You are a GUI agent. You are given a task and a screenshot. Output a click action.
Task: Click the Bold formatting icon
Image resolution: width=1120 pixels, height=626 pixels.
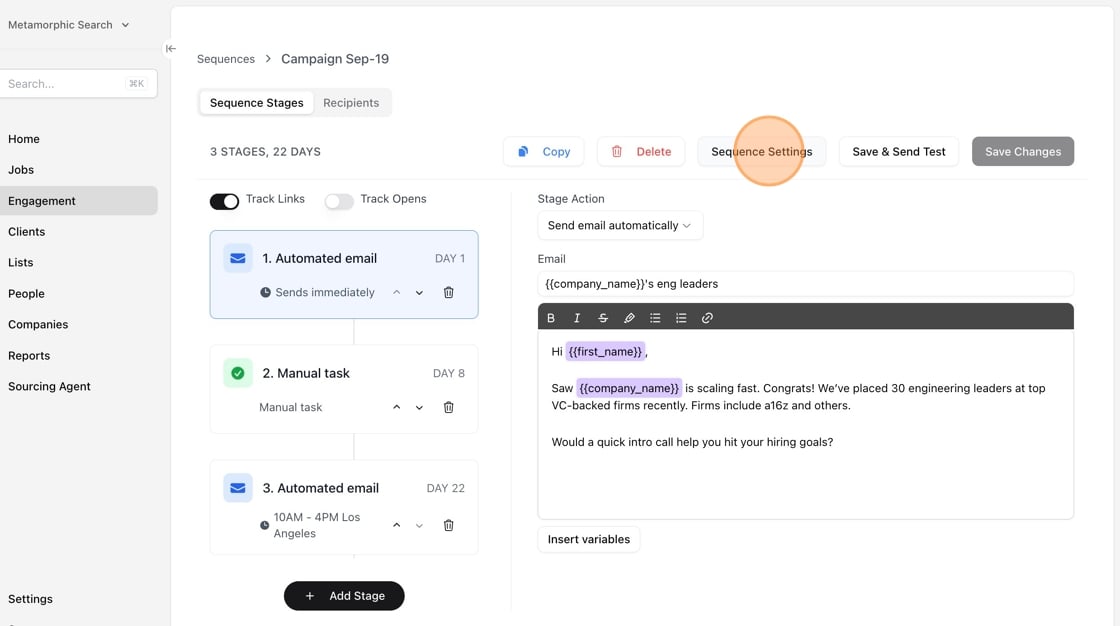[x=551, y=318]
